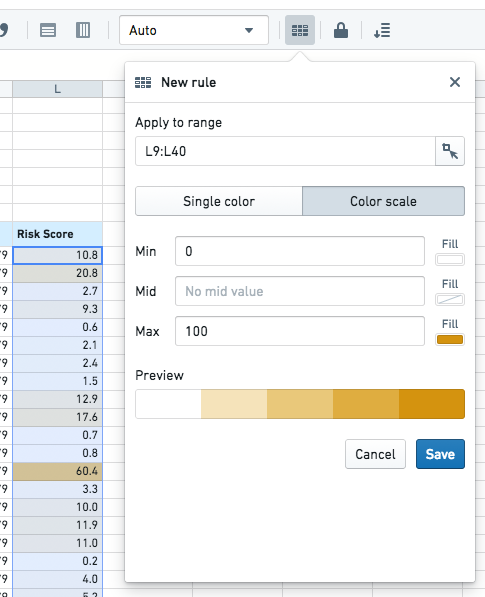
Task: Select the cell with value 2.7
Action: (57, 291)
